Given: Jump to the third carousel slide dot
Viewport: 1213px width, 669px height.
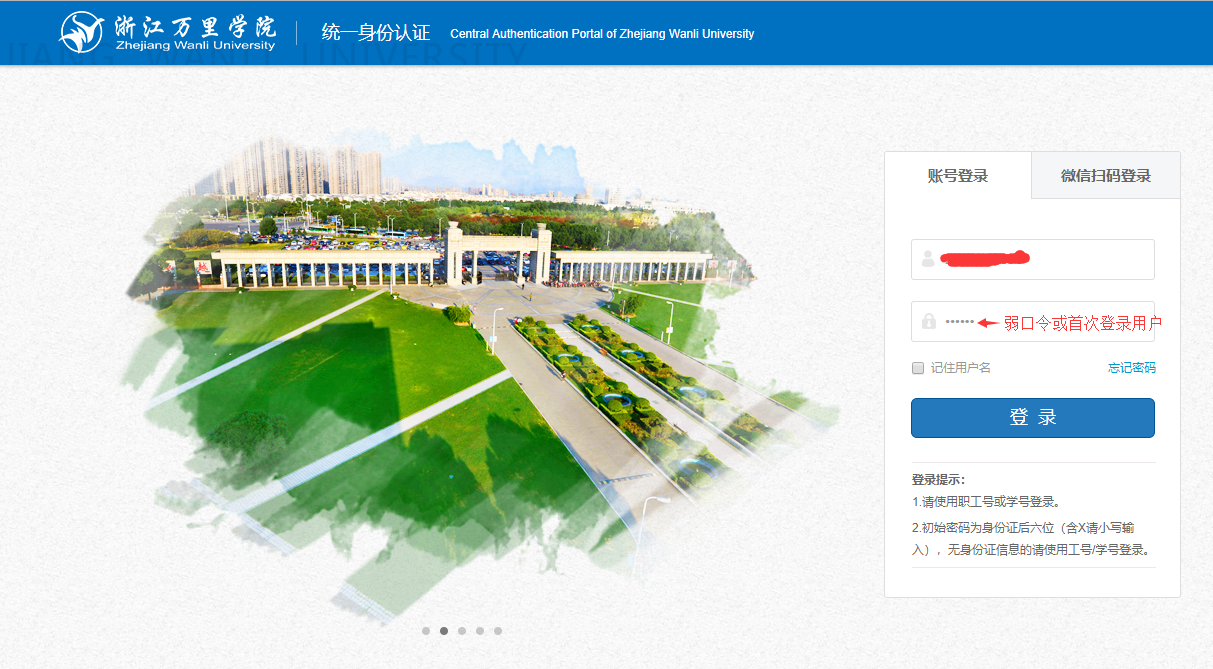Looking at the screenshot, I should point(462,631).
